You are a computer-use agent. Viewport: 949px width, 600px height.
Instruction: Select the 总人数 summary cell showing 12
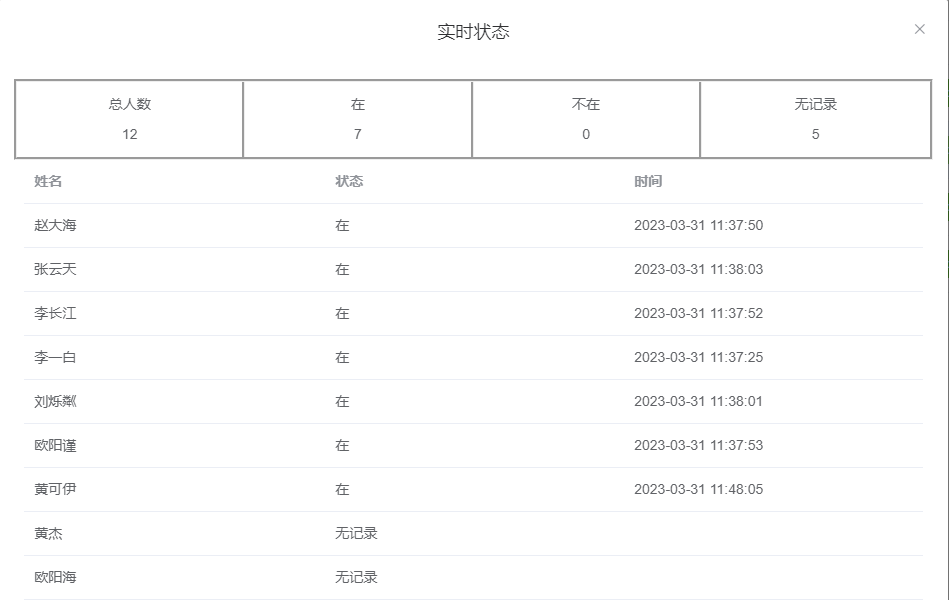tap(129, 119)
